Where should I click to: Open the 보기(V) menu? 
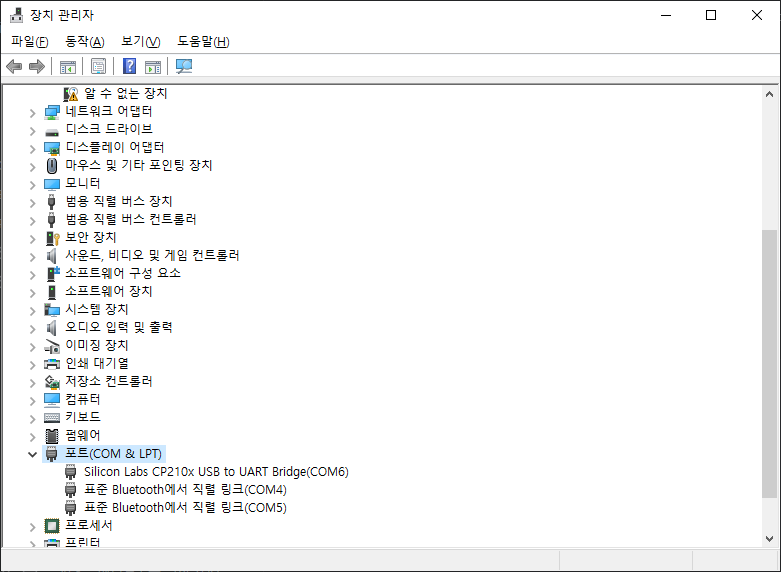(x=140, y=41)
